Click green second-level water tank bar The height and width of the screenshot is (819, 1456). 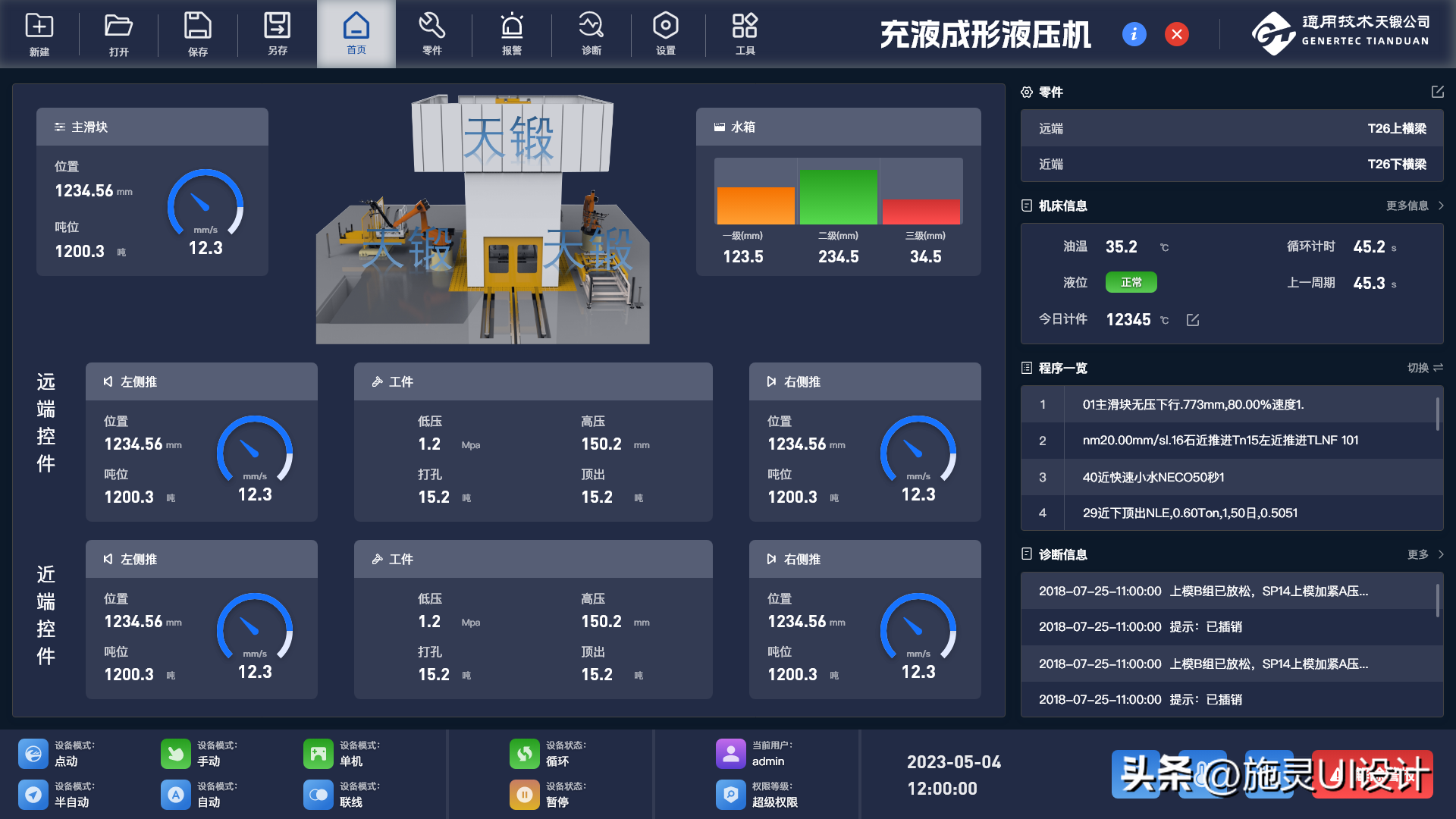[838, 197]
